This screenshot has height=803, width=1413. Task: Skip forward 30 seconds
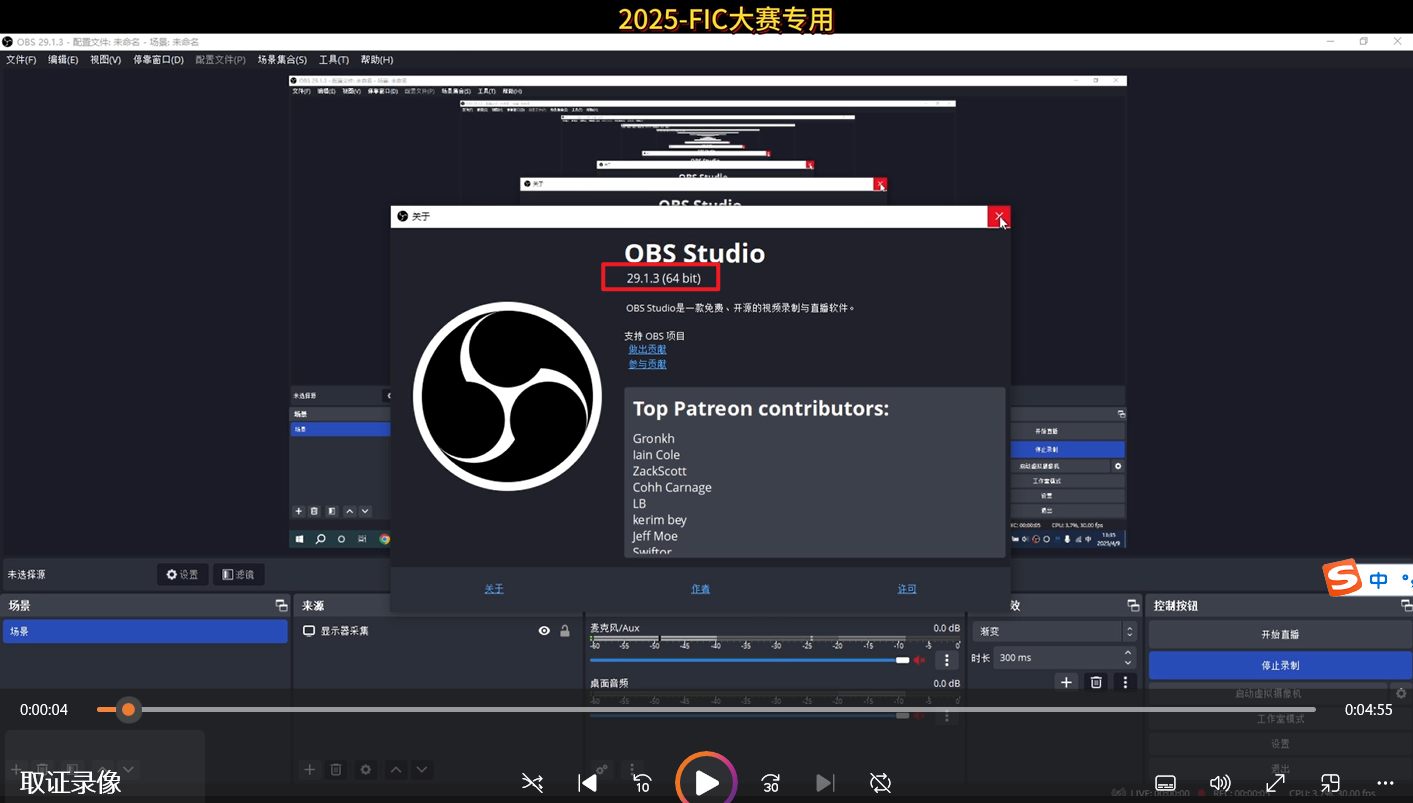coord(770,783)
